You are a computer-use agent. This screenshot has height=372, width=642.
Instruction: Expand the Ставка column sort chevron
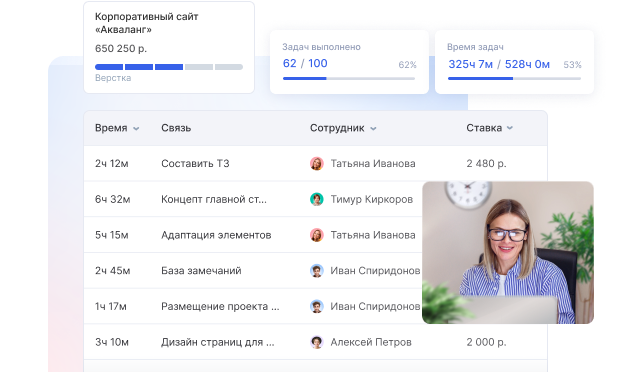coord(510,128)
